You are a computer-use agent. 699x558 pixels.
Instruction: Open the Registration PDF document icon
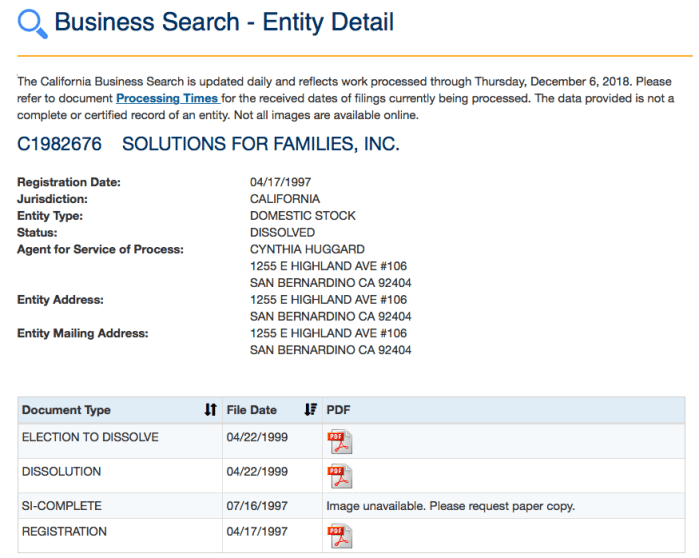click(341, 536)
